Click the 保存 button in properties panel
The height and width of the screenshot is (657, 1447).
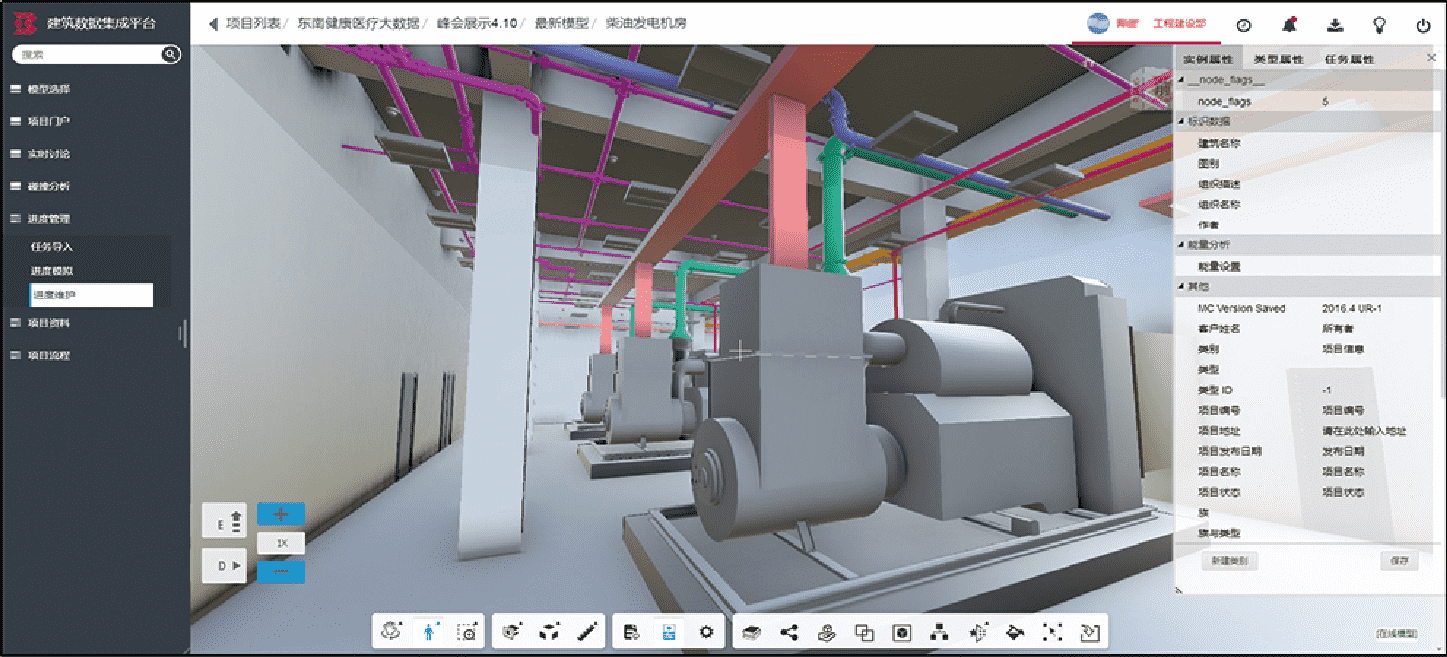(x=1399, y=561)
